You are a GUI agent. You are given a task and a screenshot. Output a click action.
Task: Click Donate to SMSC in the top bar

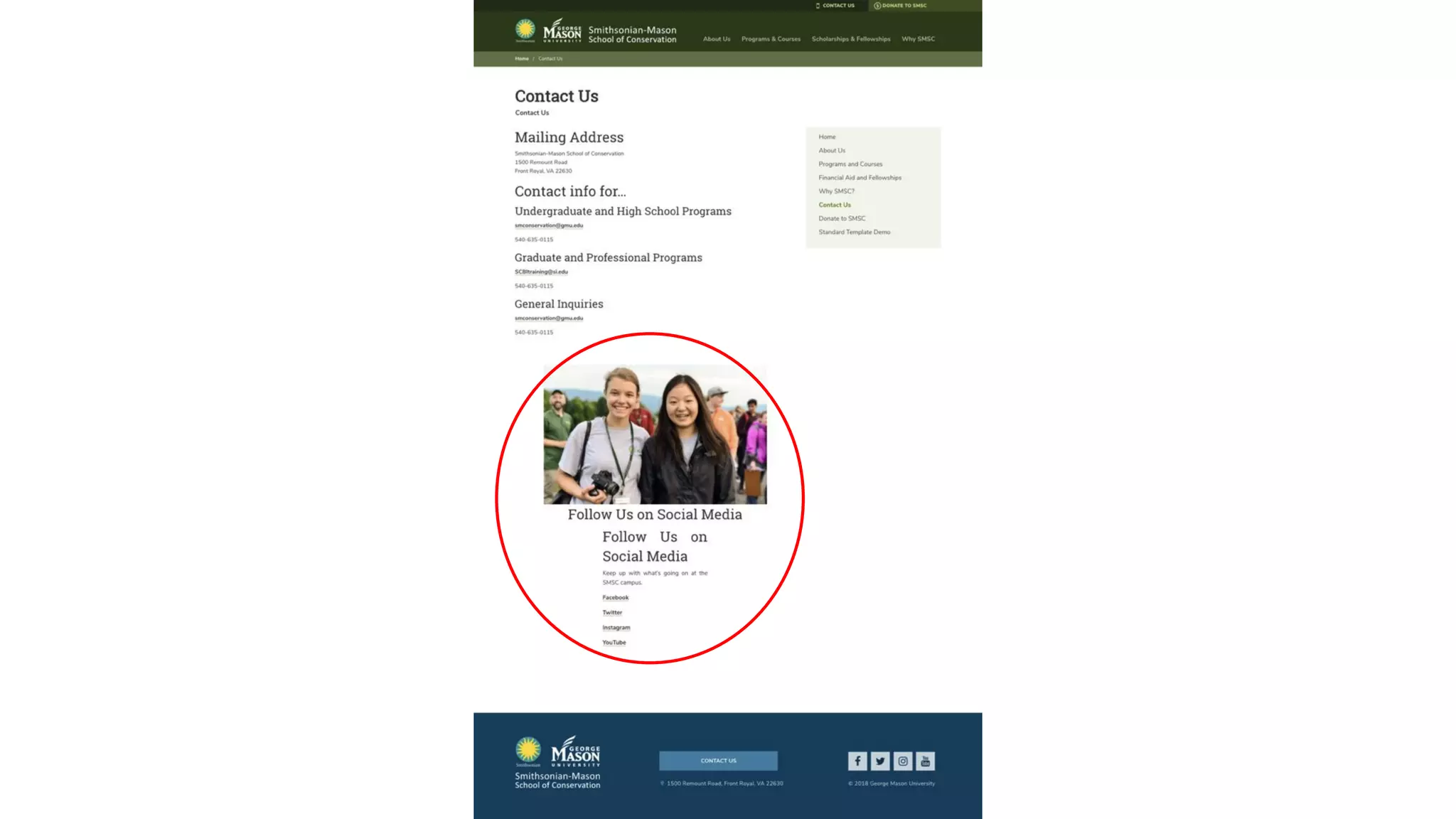tap(901, 6)
